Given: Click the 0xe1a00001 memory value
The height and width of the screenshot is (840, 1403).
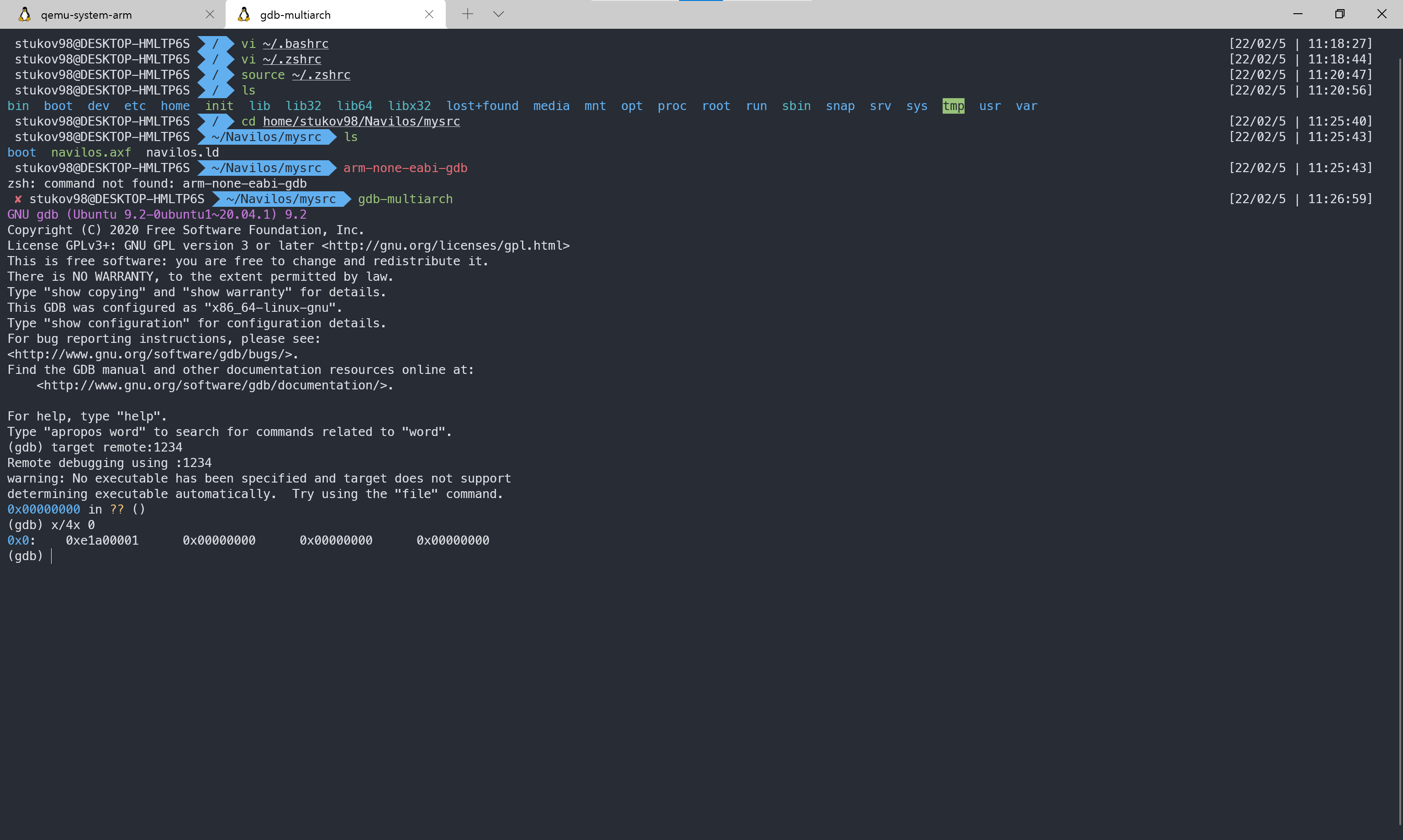Looking at the screenshot, I should pyautogui.click(x=102, y=541).
